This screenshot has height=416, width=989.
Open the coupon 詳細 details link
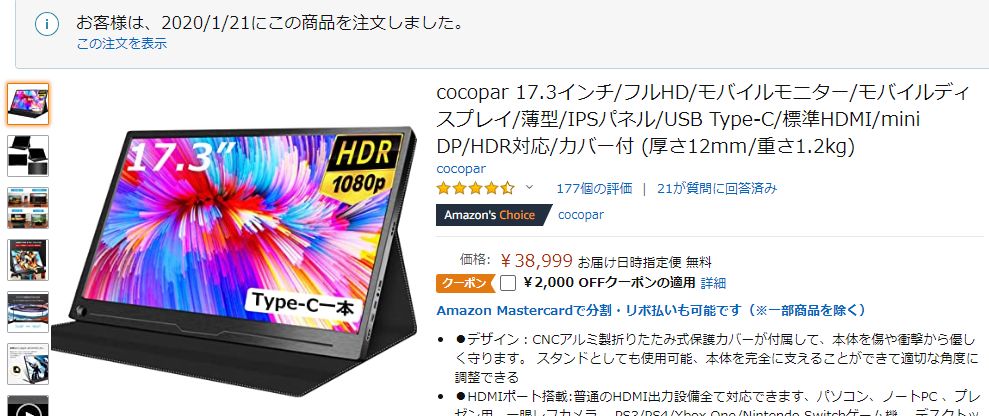(713, 283)
